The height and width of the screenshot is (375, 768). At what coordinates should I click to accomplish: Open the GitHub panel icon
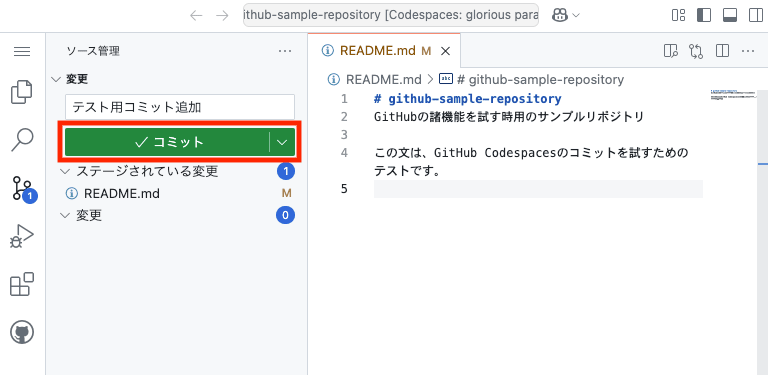22,333
